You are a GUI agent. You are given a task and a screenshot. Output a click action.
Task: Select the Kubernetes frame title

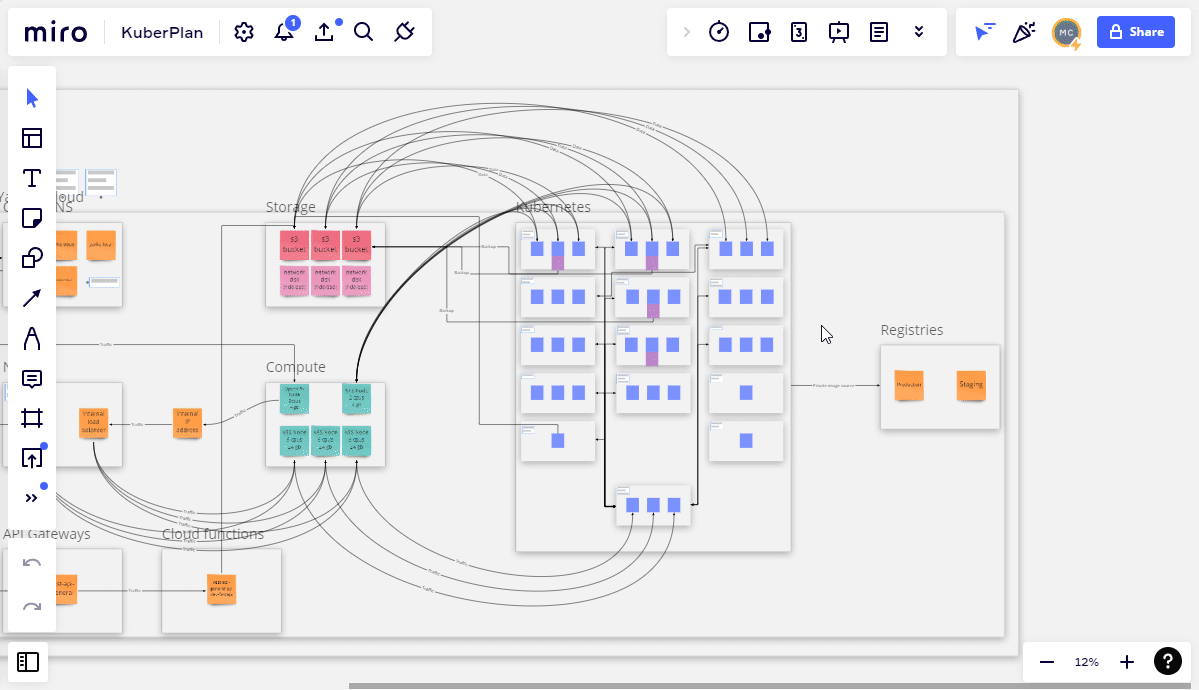[553, 207]
